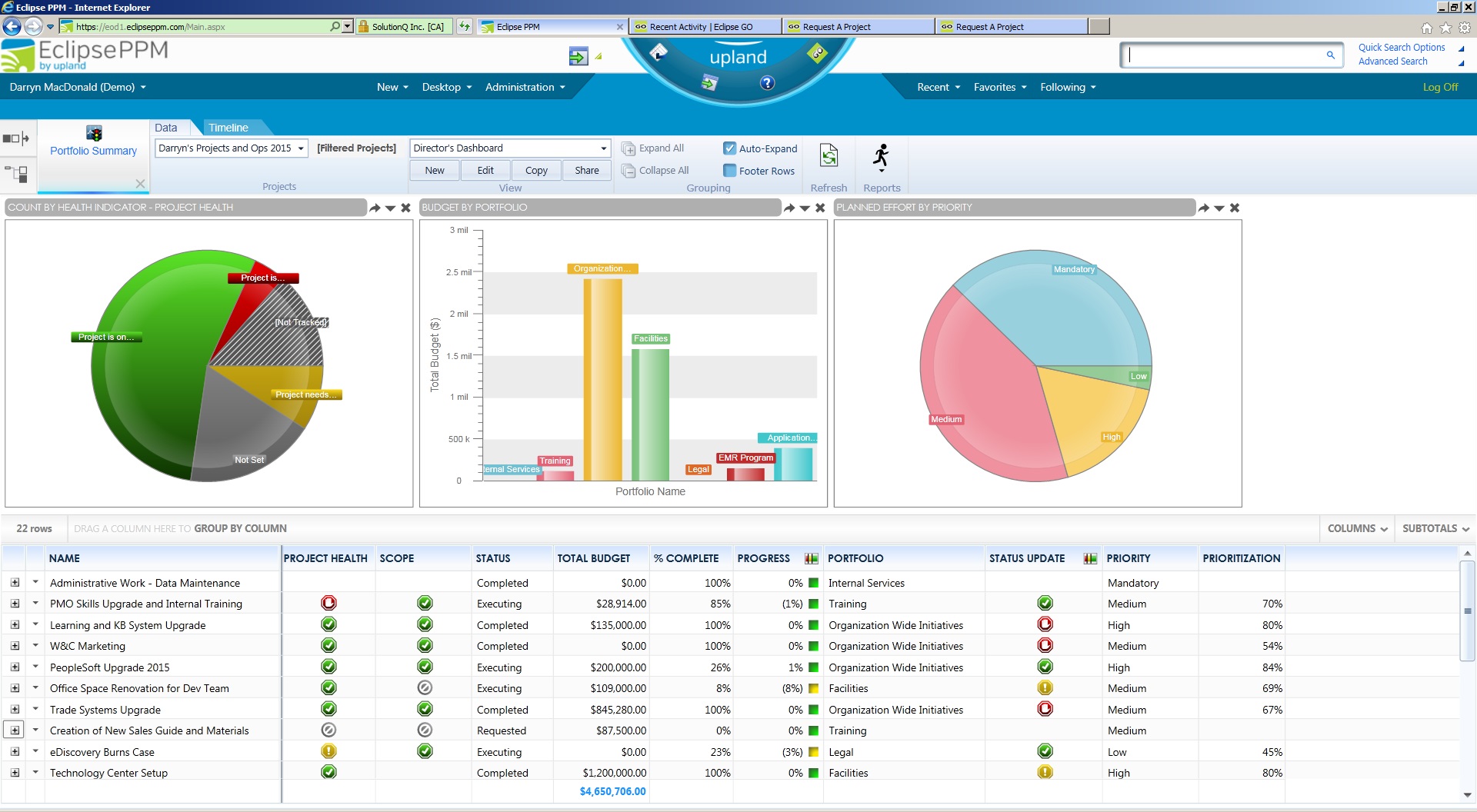Switch to the Timeline tab
The width and height of the screenshot is (1477, 812).
tap(228, 127)
